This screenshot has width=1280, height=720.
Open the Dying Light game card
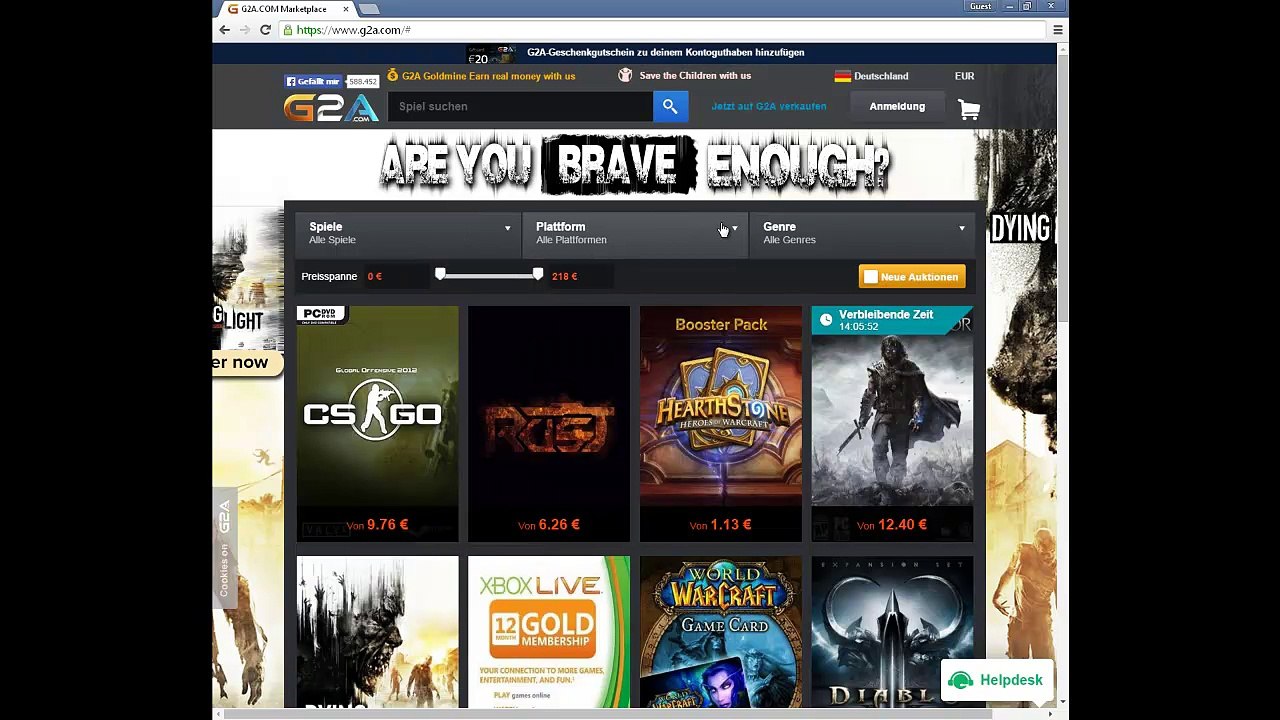[378, 632]
